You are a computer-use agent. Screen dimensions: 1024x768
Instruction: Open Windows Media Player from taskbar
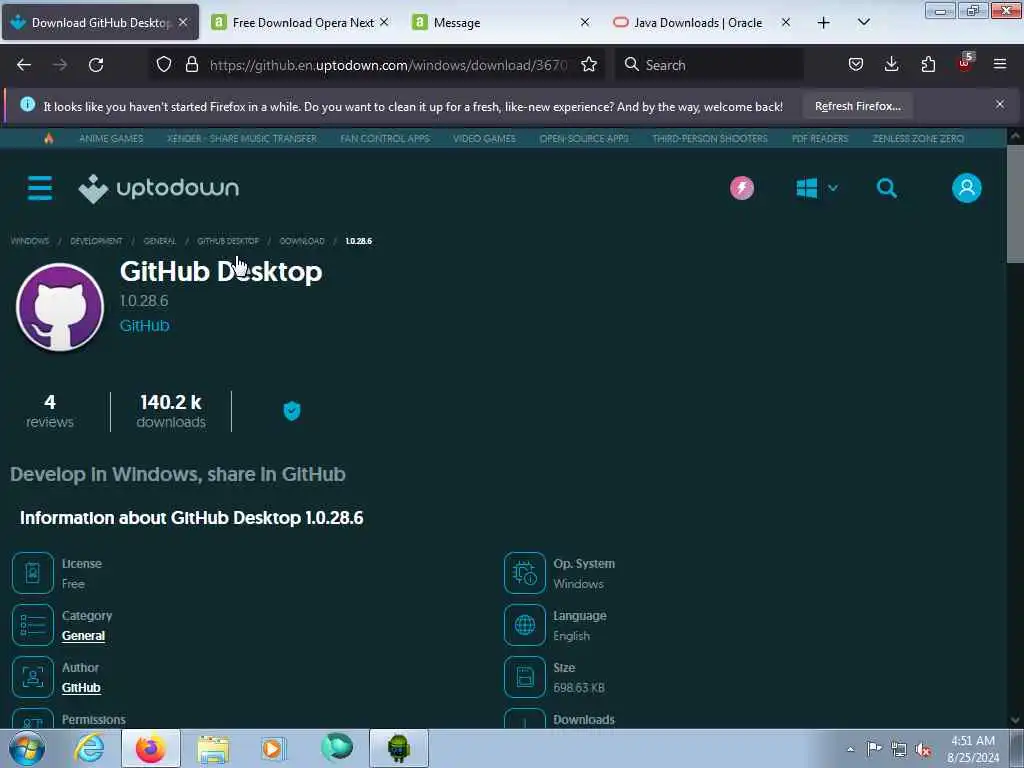(x=272, y=749)
